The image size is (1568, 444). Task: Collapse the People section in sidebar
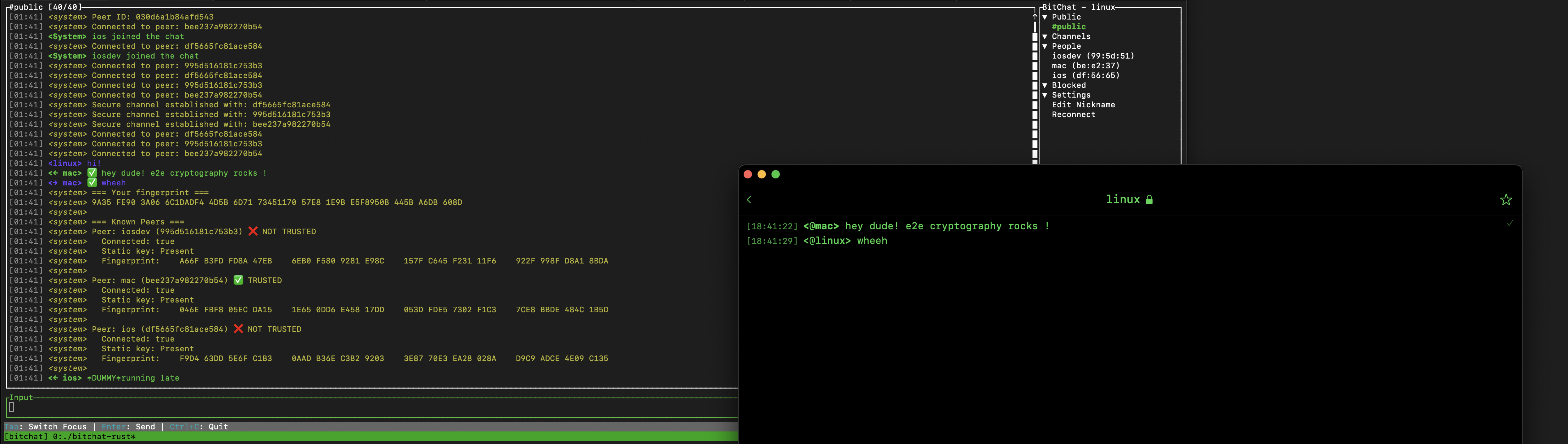[x=1045, y=46]
